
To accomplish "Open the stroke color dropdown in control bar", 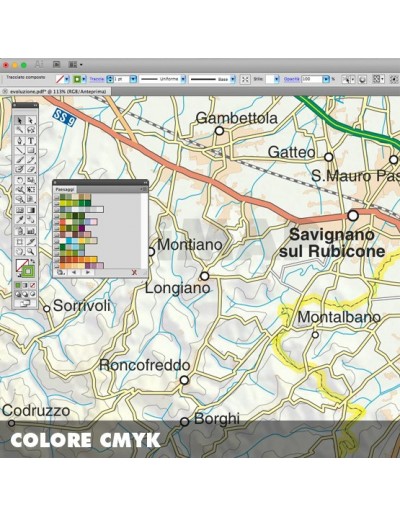I will pos(84,79).
